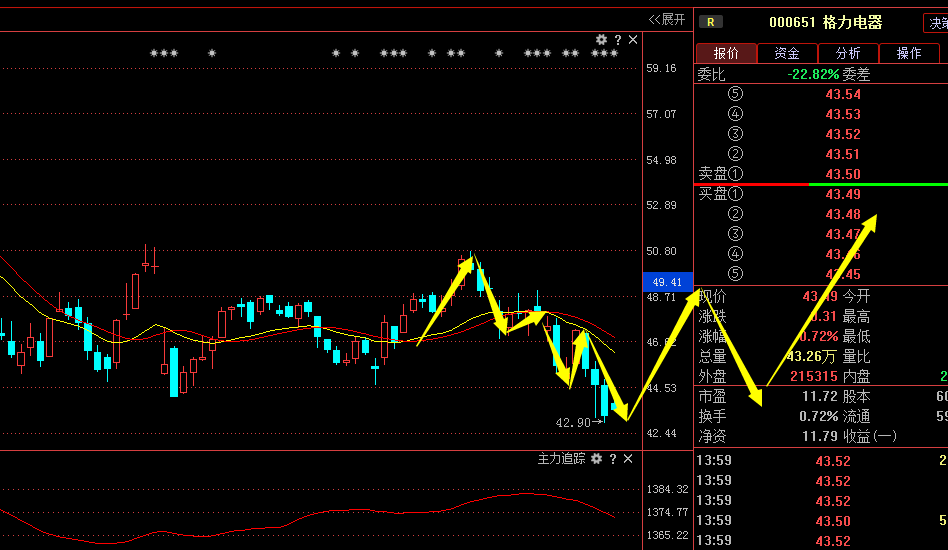The image size is (948, 550).
Task: Select buy level 1 price 43.49
Action: (x=844, y=194)
